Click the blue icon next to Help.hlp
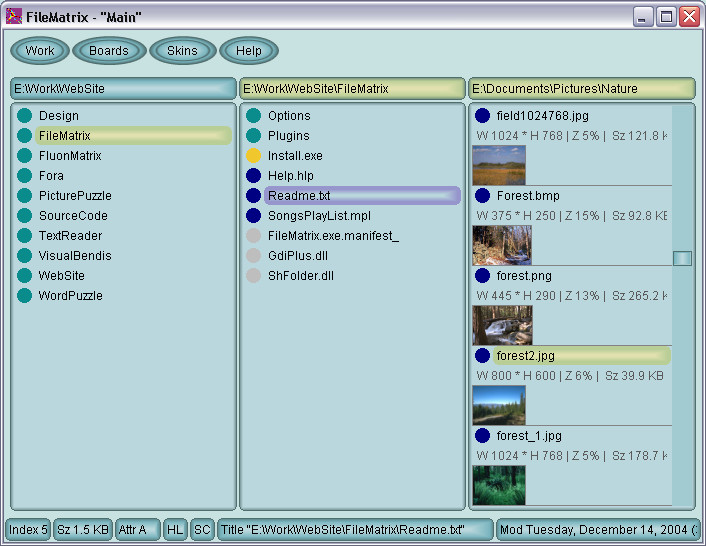This screenshot has width=706, height=546. [253, 176]
